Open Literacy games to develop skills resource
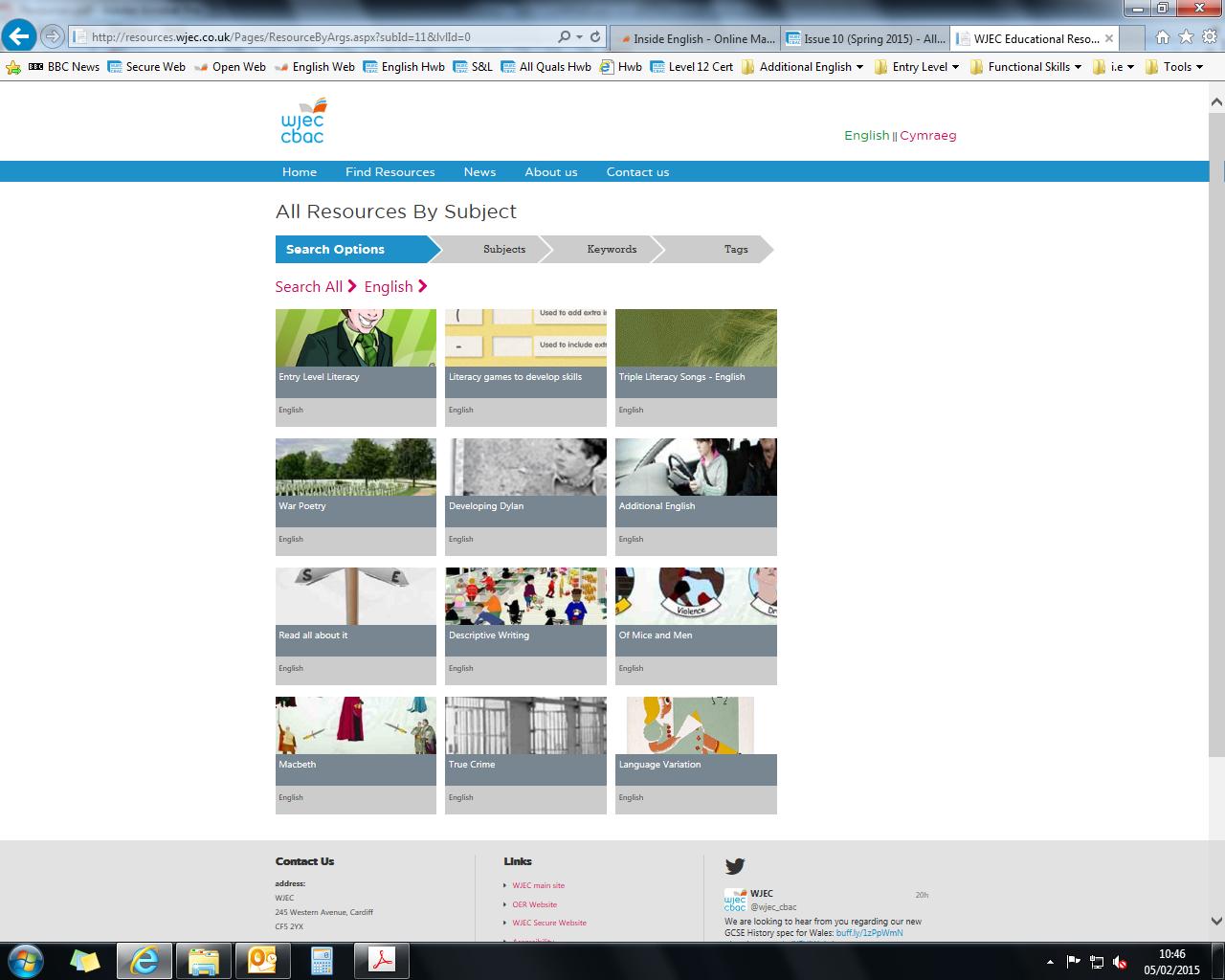This screenshot has width=1225, height=980. tap(525, 367)
